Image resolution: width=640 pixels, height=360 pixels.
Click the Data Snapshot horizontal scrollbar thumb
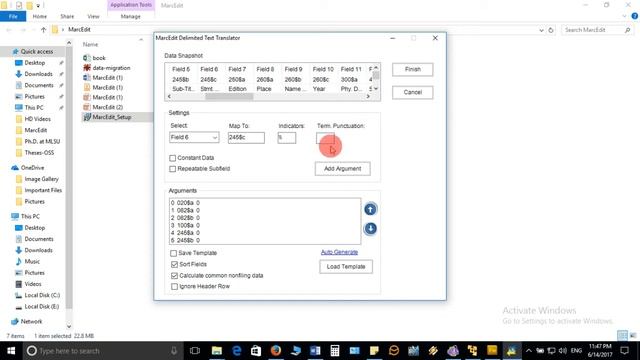point(229,96)
